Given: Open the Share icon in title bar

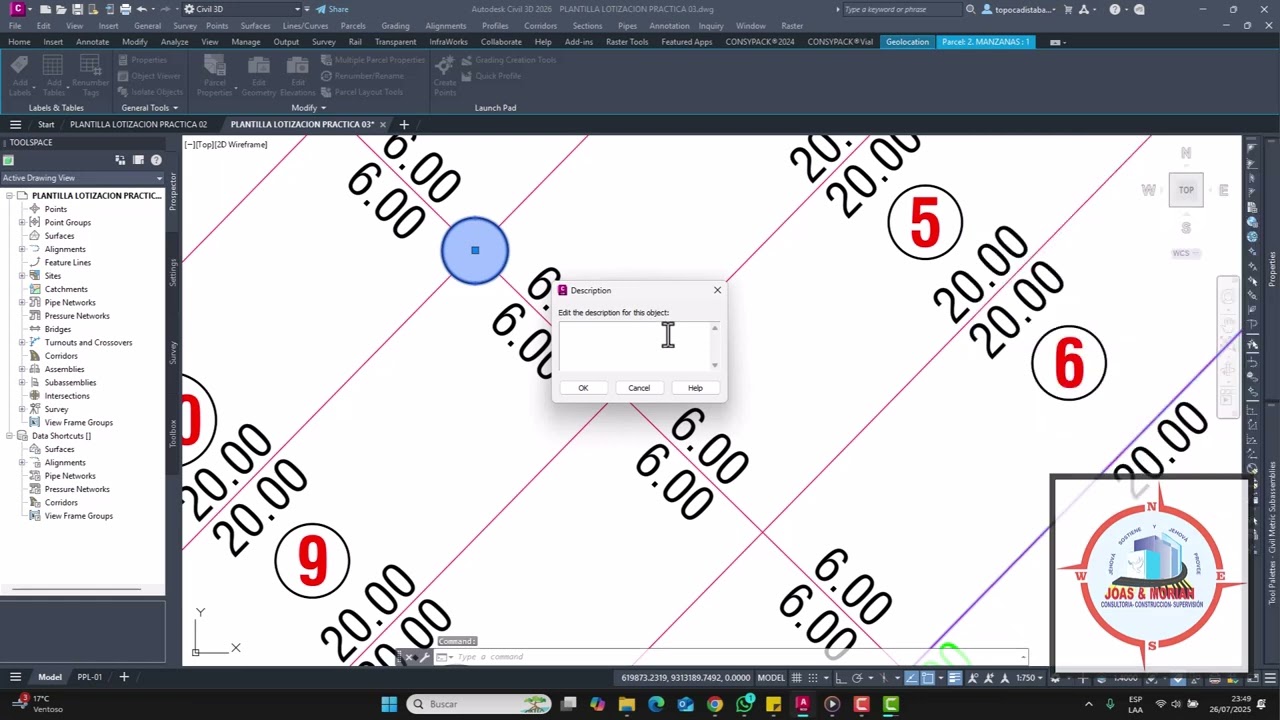Looking at the screenshot, I should coord(331,9).
